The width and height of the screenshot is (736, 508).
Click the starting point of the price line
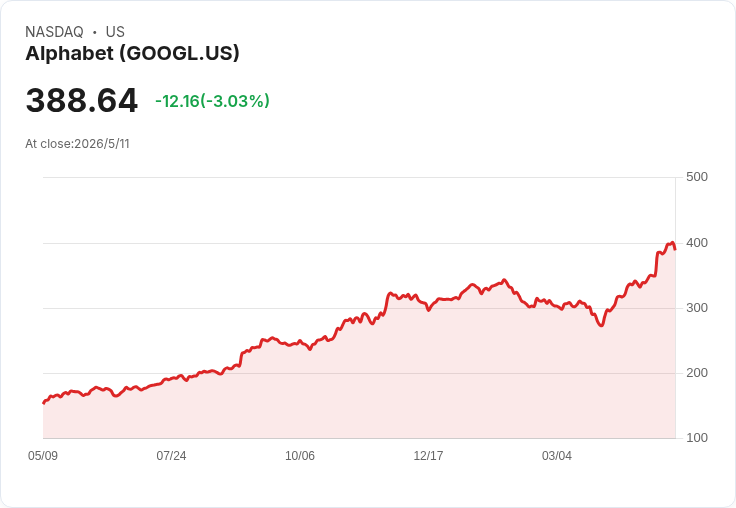[x=44, y=403]
